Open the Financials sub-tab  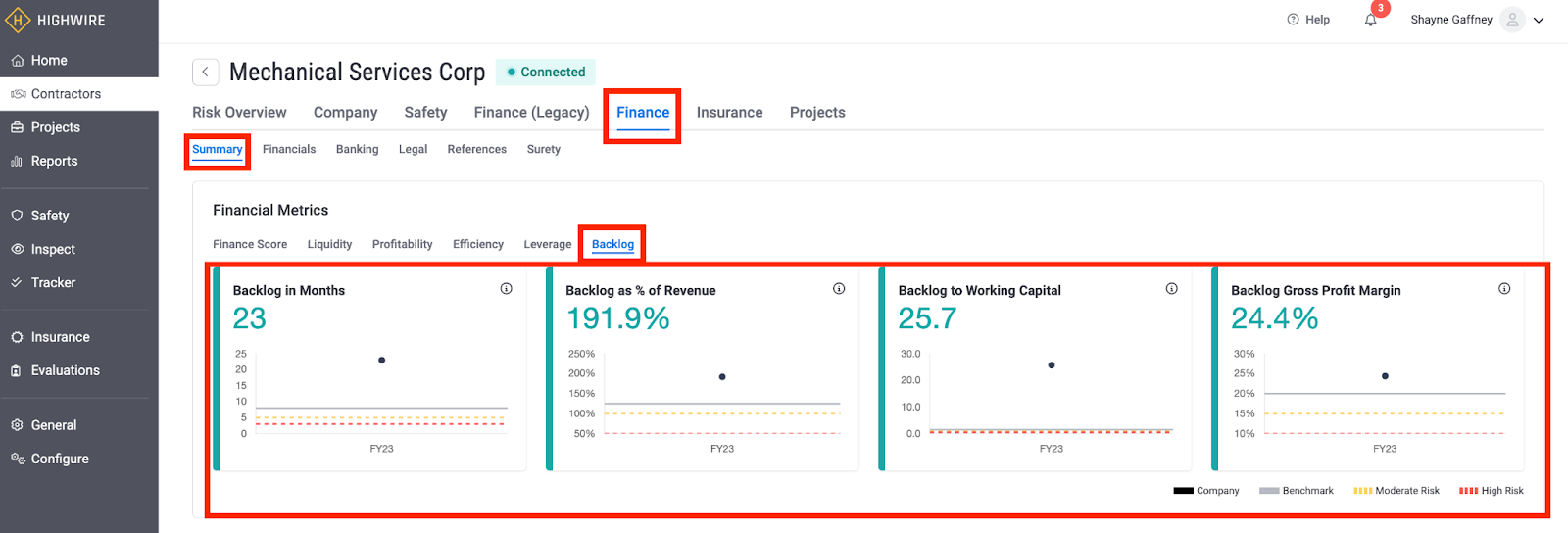click(x=289, y=150)
